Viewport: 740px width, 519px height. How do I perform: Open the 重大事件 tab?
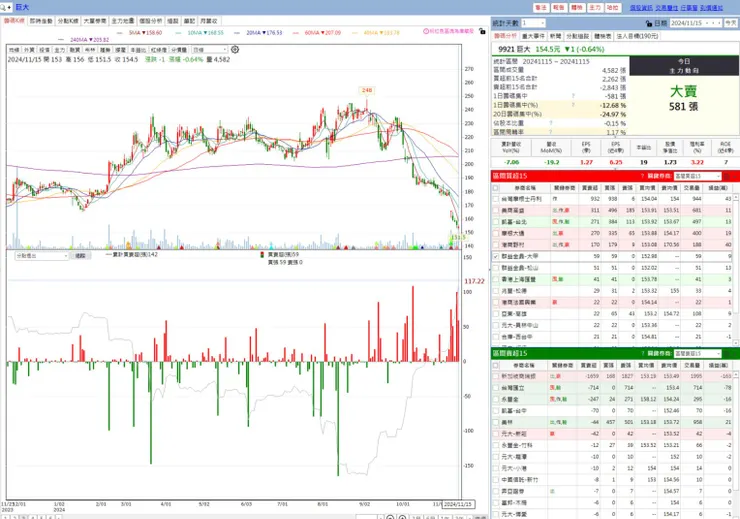pyautogui.click(x=534, y=36)
